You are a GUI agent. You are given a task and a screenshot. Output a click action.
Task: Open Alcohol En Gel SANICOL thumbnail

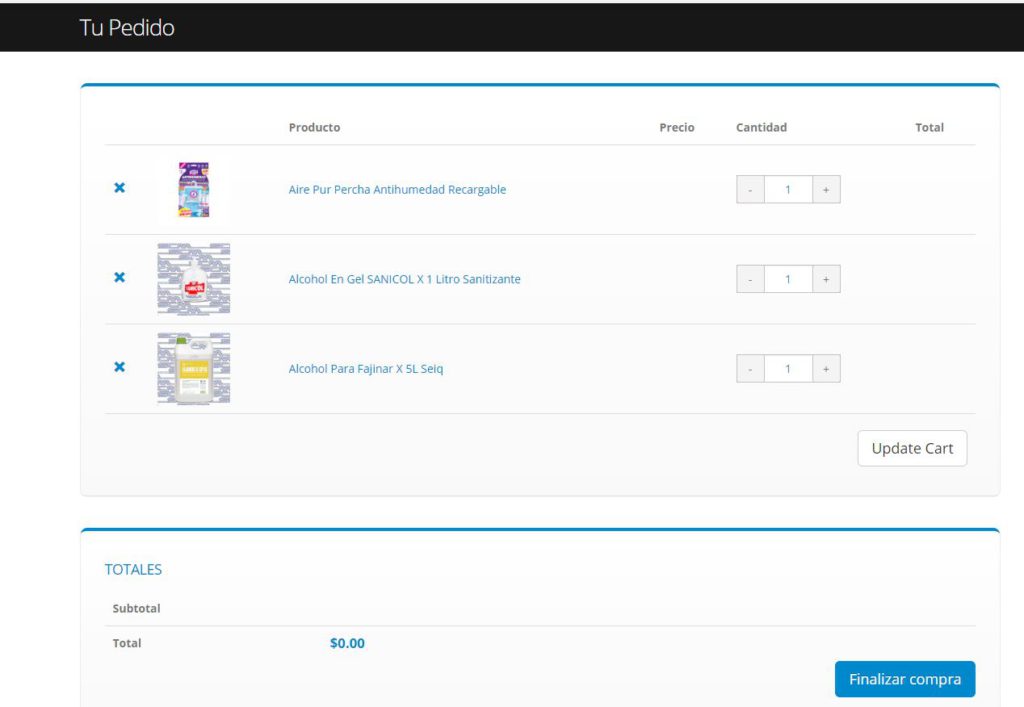pos(194,279)
